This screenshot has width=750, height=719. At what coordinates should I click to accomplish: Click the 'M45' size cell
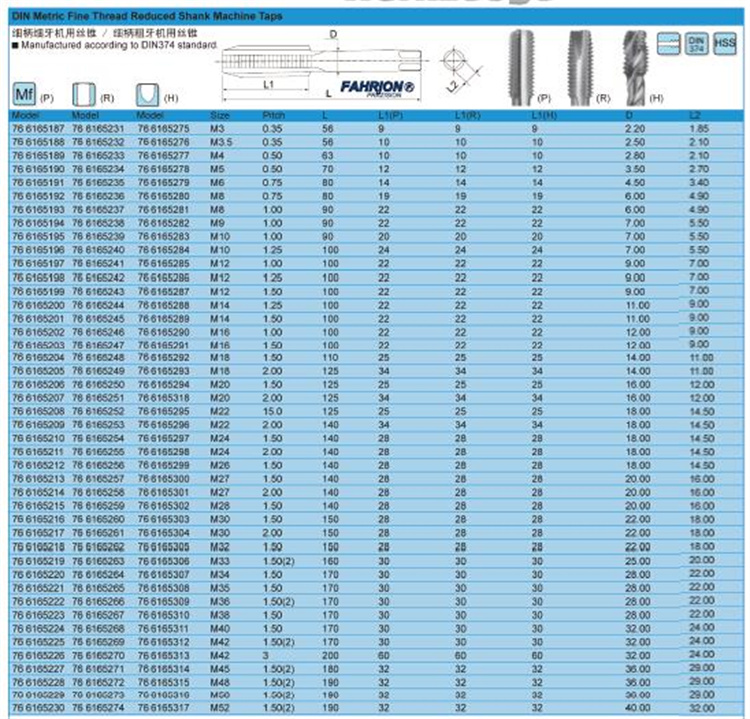coord(220,669)
